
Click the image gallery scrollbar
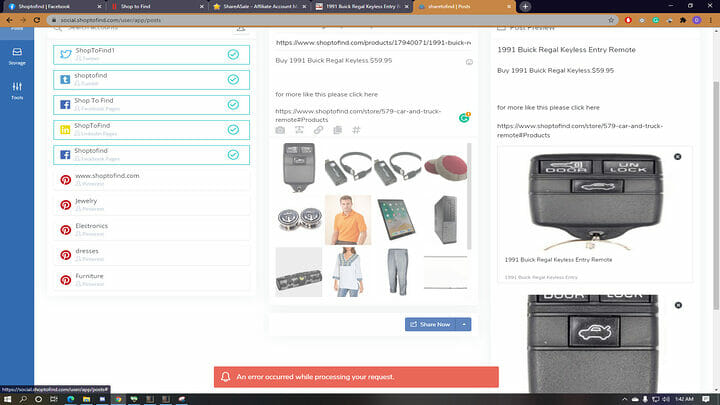coord(469,196)
